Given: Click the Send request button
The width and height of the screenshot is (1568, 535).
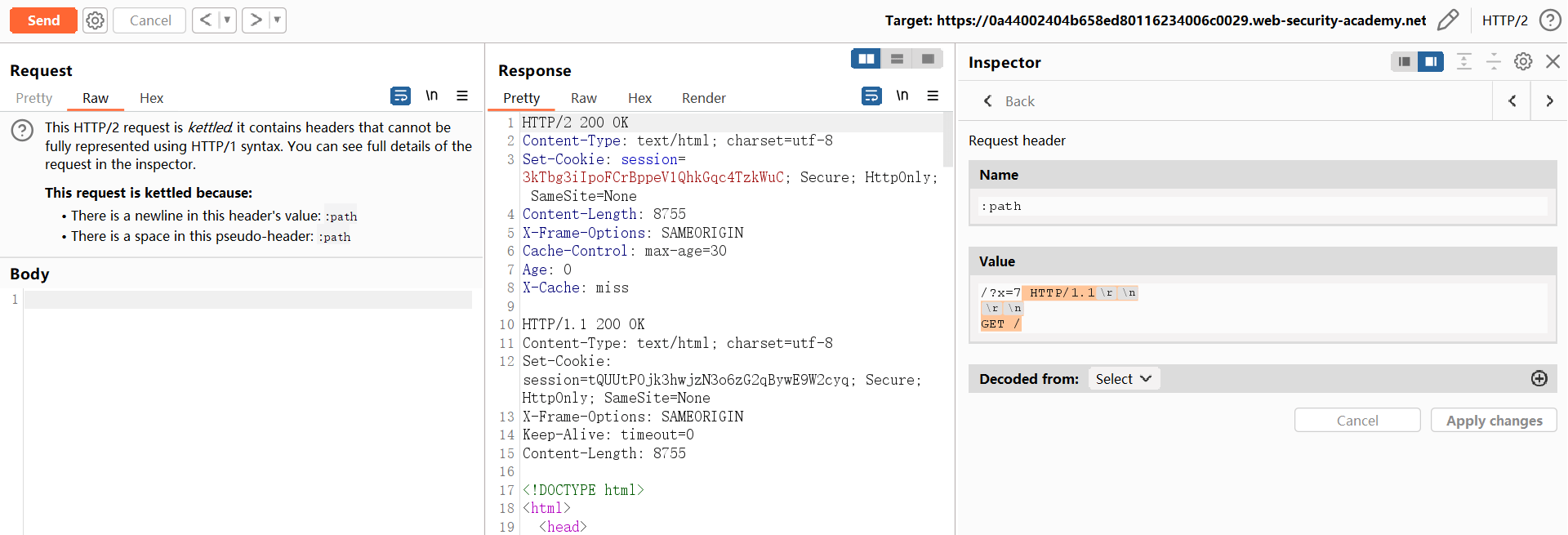Looking at the screenshot, I should [43, 20].
